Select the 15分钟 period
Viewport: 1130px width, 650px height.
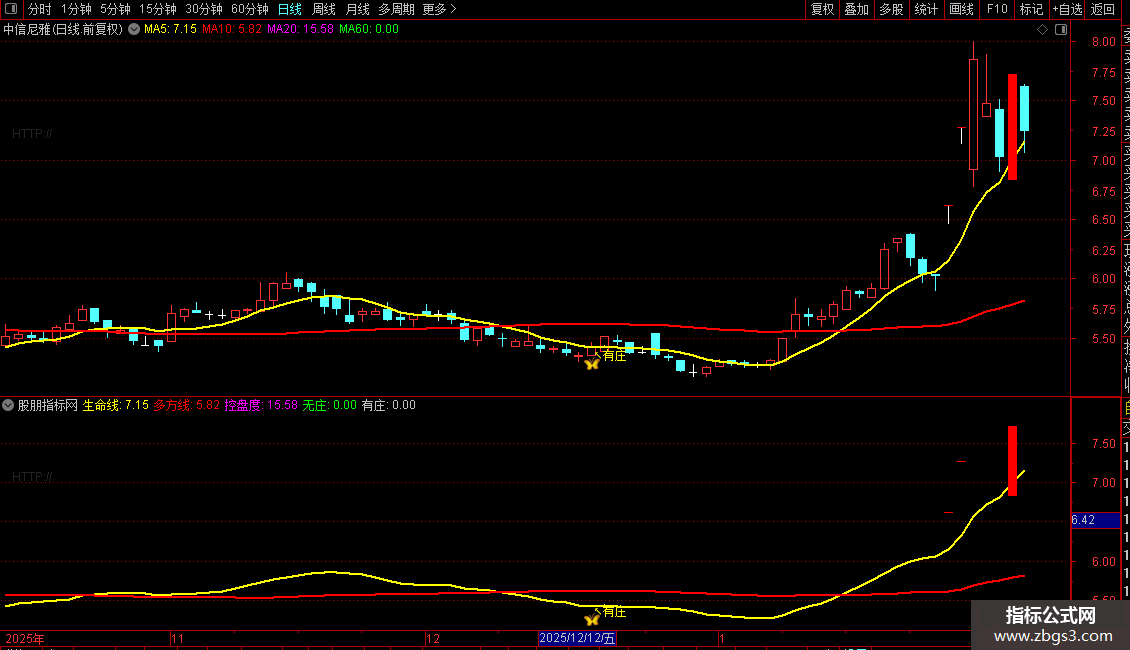[x=158, y=9]
